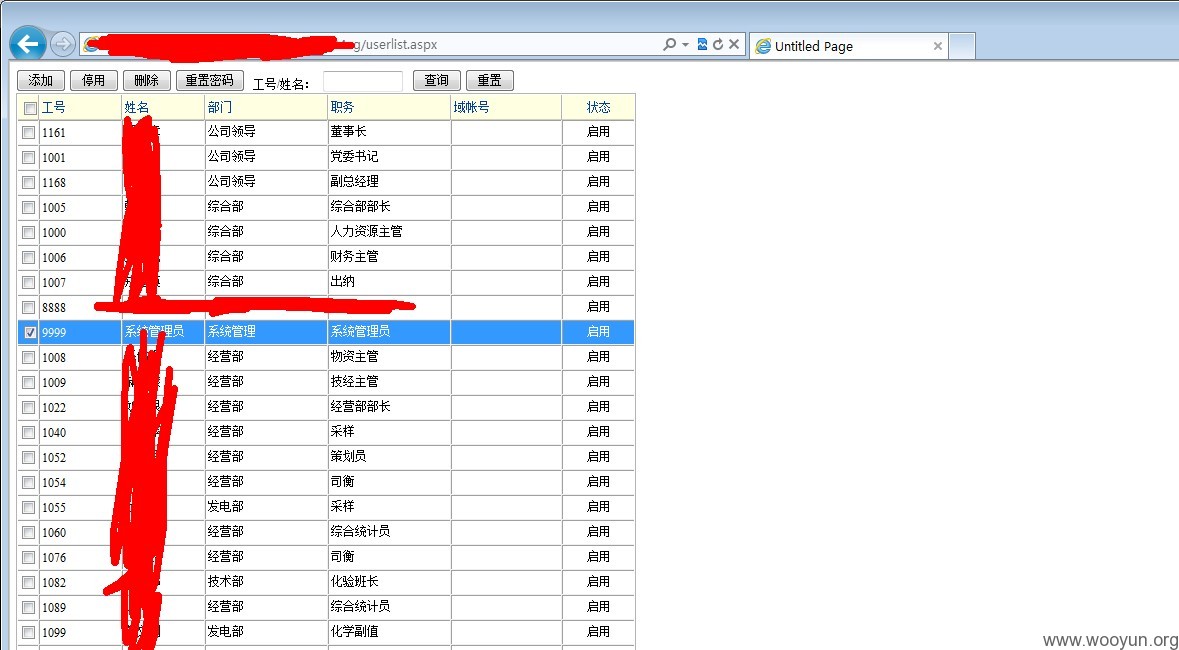Stop loading with the X icon
This screenshot has height=650, width=1179.
(x=734, y=44)
